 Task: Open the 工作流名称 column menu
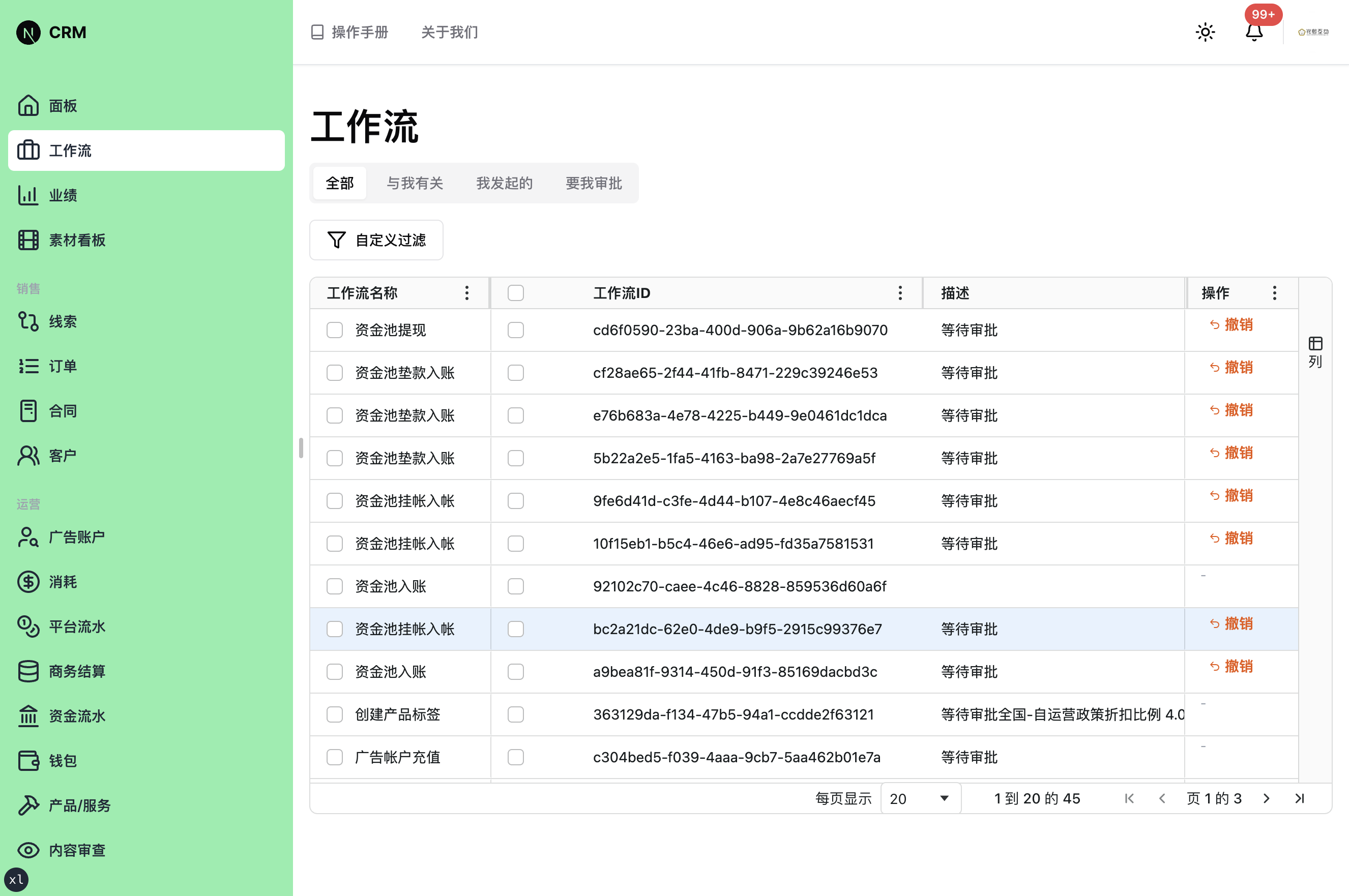tap(466, 292)
